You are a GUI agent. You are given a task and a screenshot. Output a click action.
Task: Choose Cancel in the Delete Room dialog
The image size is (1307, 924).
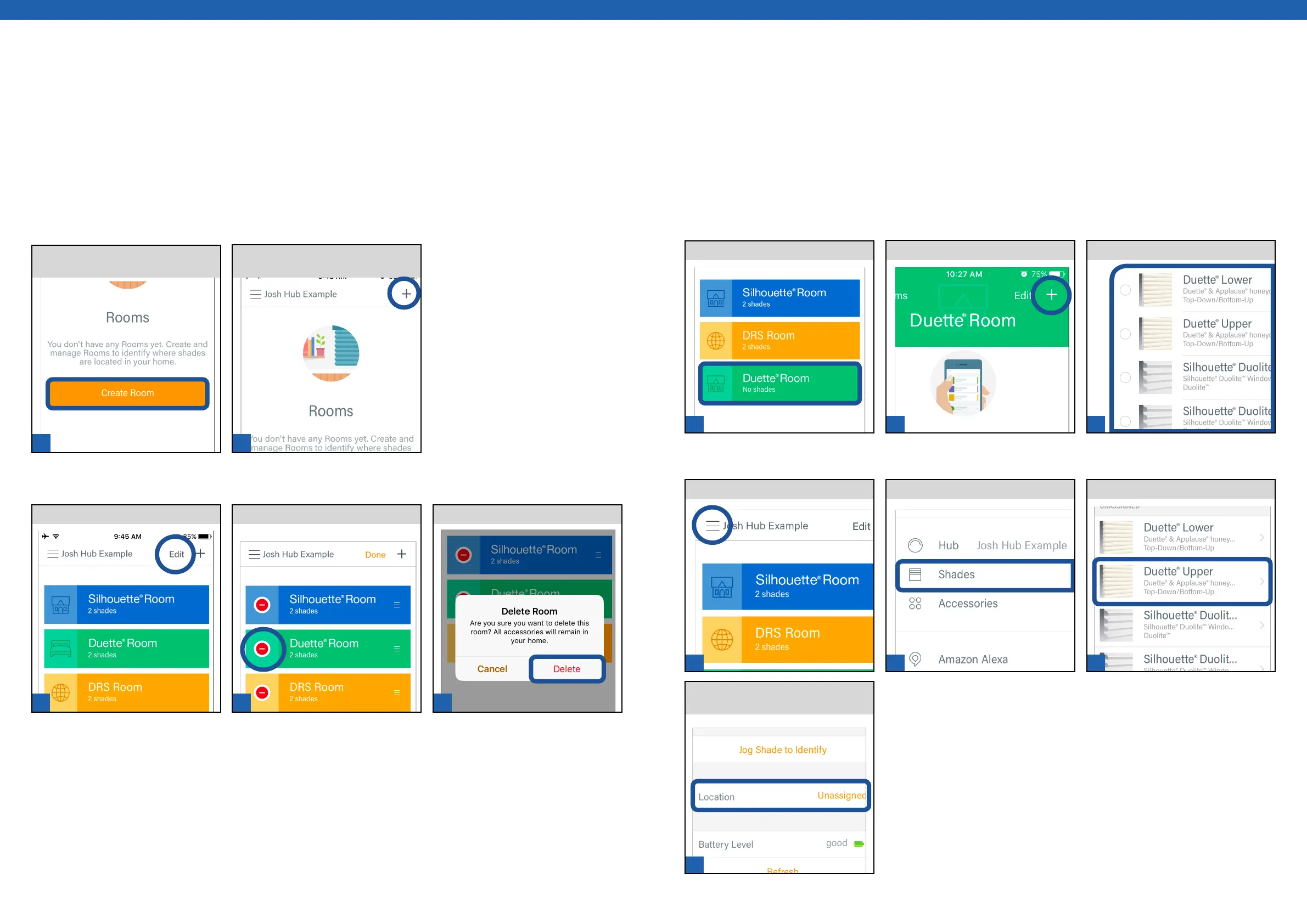(492, 669)
